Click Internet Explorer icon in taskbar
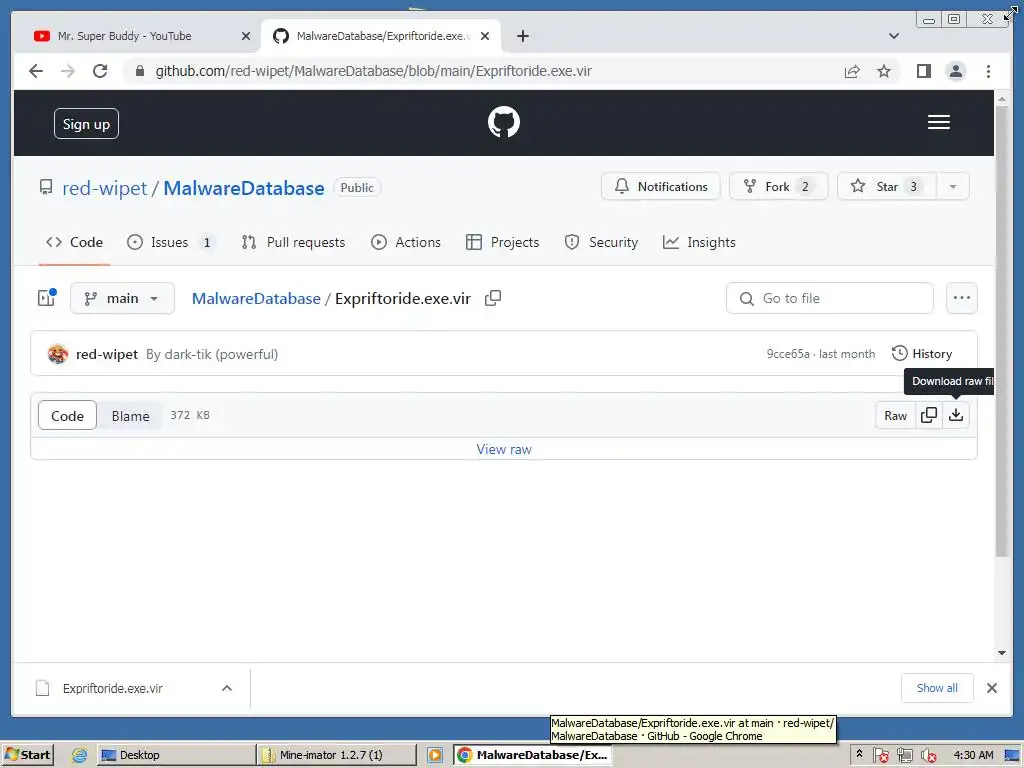Screen dimensions: 1024x768 [79, 755]
